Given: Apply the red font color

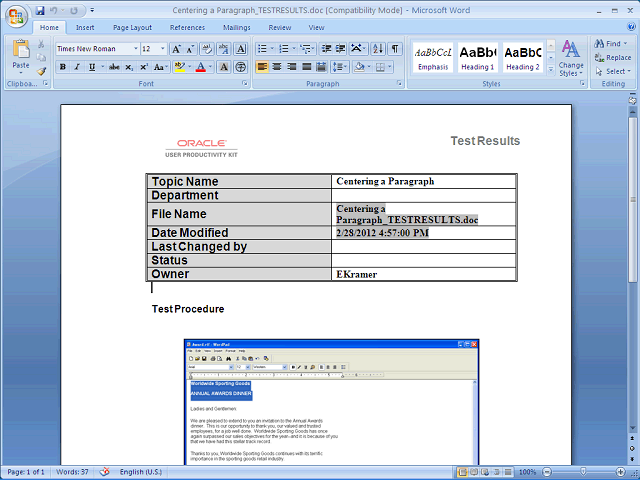Looking at the screenshot, I should pos(200,67).
